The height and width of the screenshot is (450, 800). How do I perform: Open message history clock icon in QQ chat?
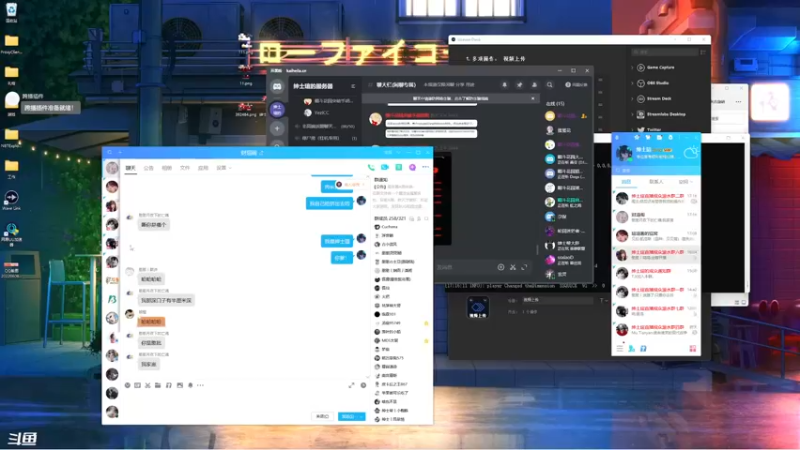(363, 385)
